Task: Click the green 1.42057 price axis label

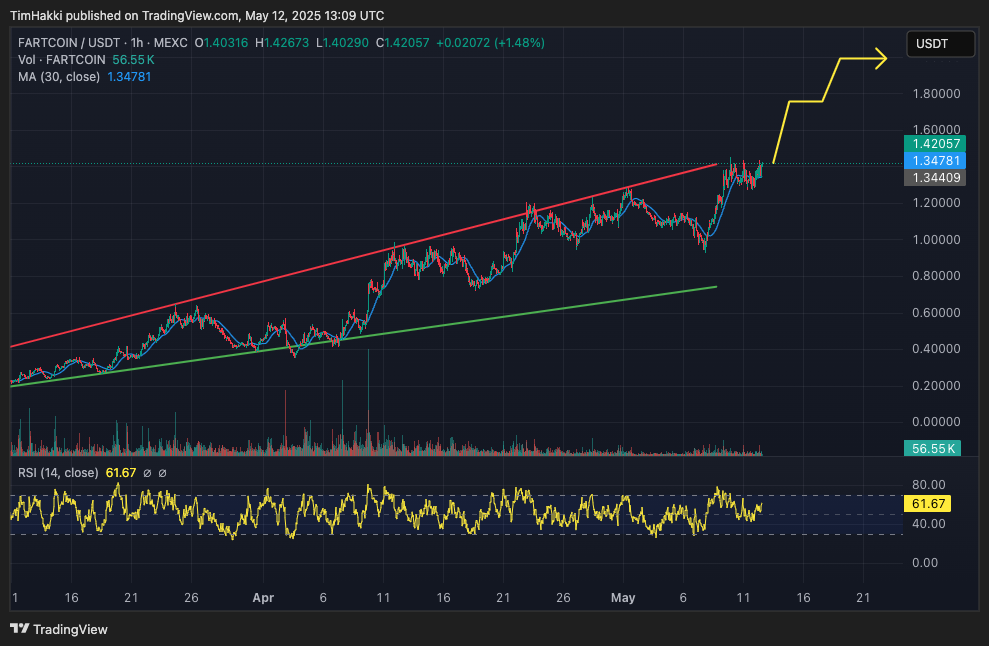Action: click(936, 144)
